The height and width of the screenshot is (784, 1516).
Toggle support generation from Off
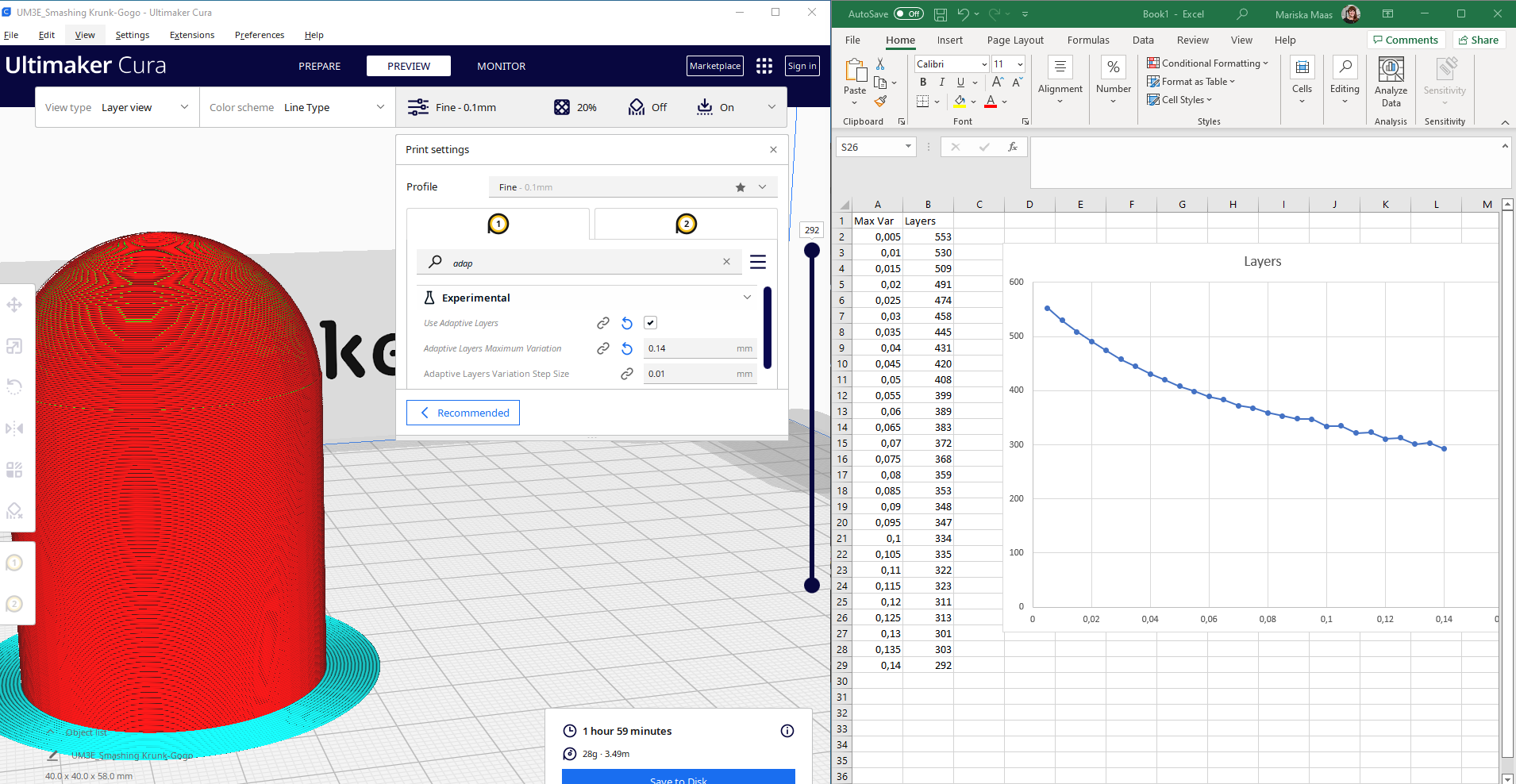click(648, 106)
